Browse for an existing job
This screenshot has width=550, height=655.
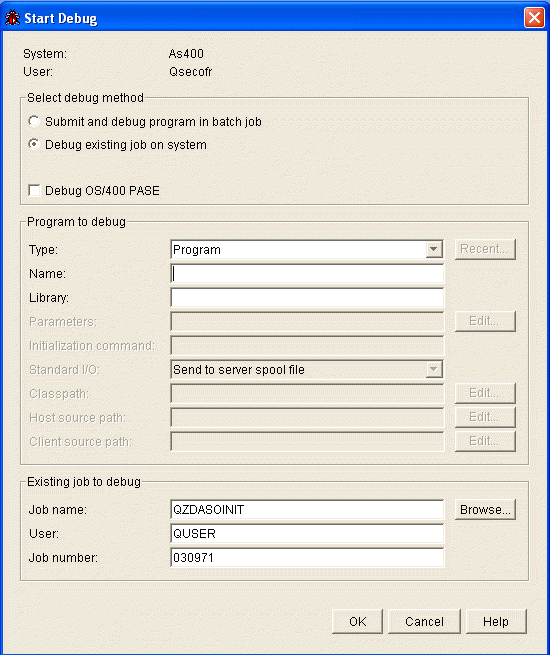tap(485, 510)
